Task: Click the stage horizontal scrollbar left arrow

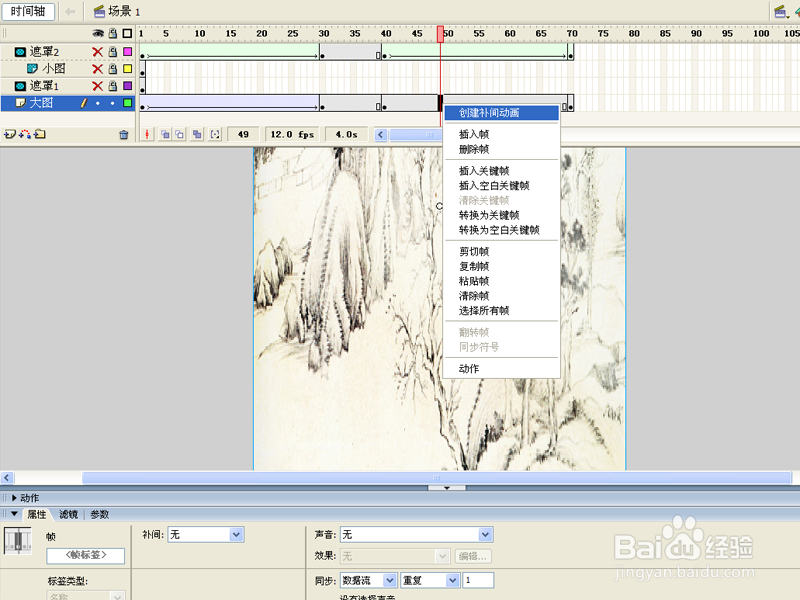Action: tap(7, 478)
